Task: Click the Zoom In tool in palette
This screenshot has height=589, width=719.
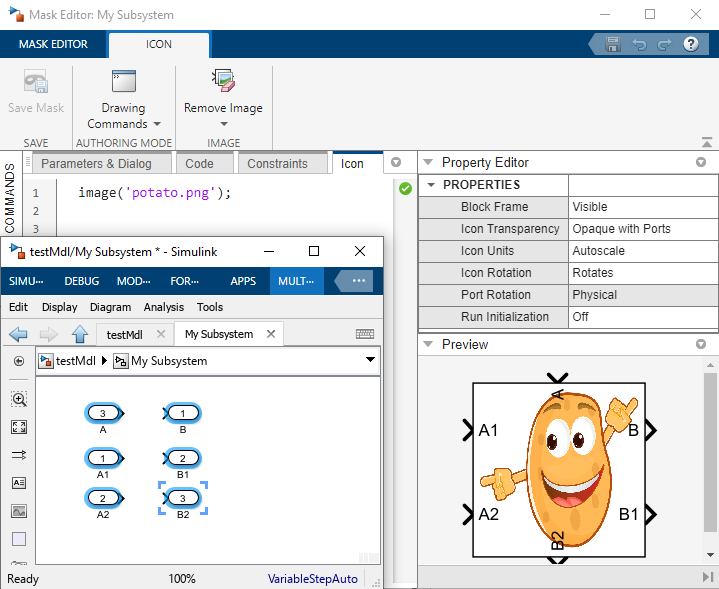Action: 19,399
